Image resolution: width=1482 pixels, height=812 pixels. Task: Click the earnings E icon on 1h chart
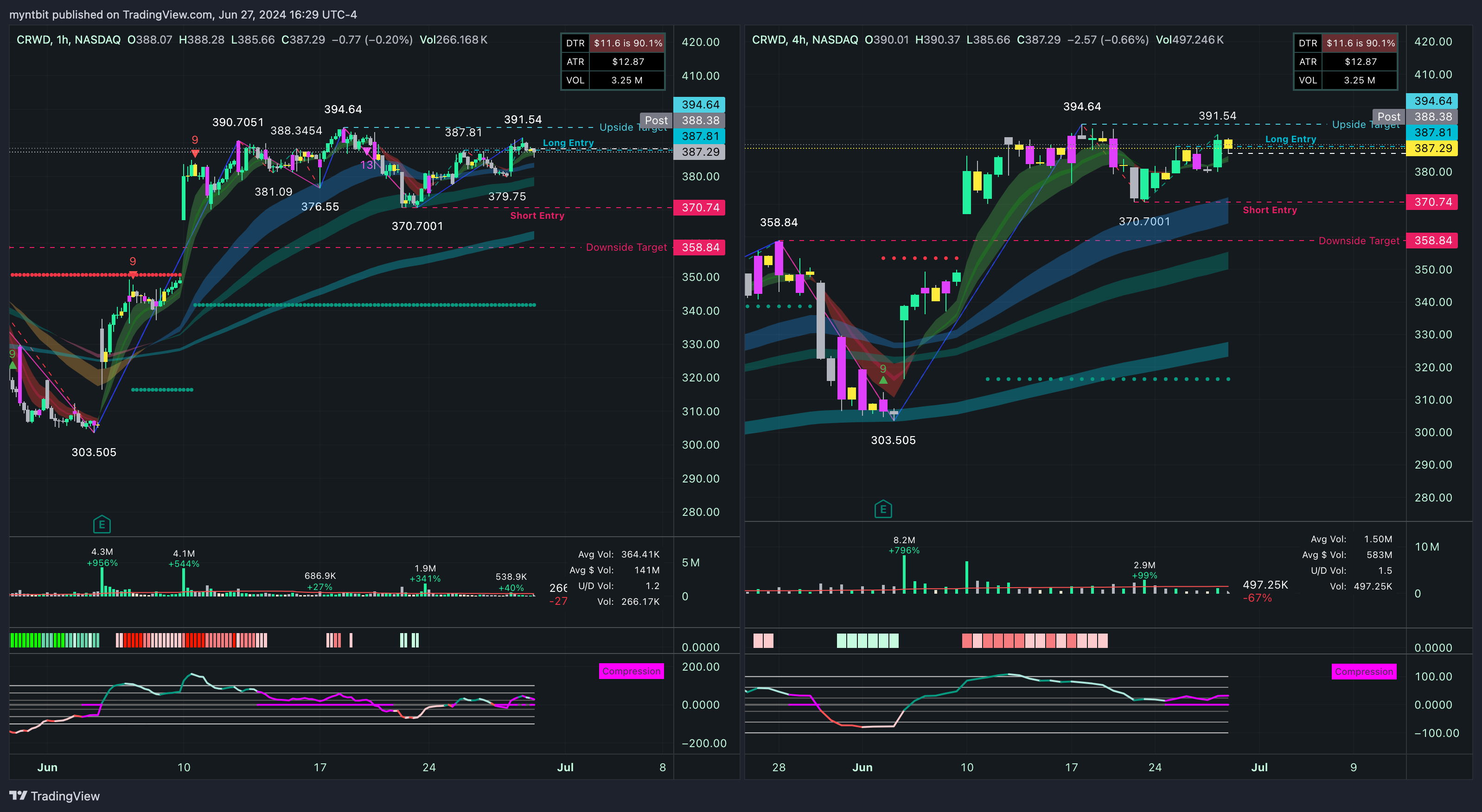click(x=102, y=524)
